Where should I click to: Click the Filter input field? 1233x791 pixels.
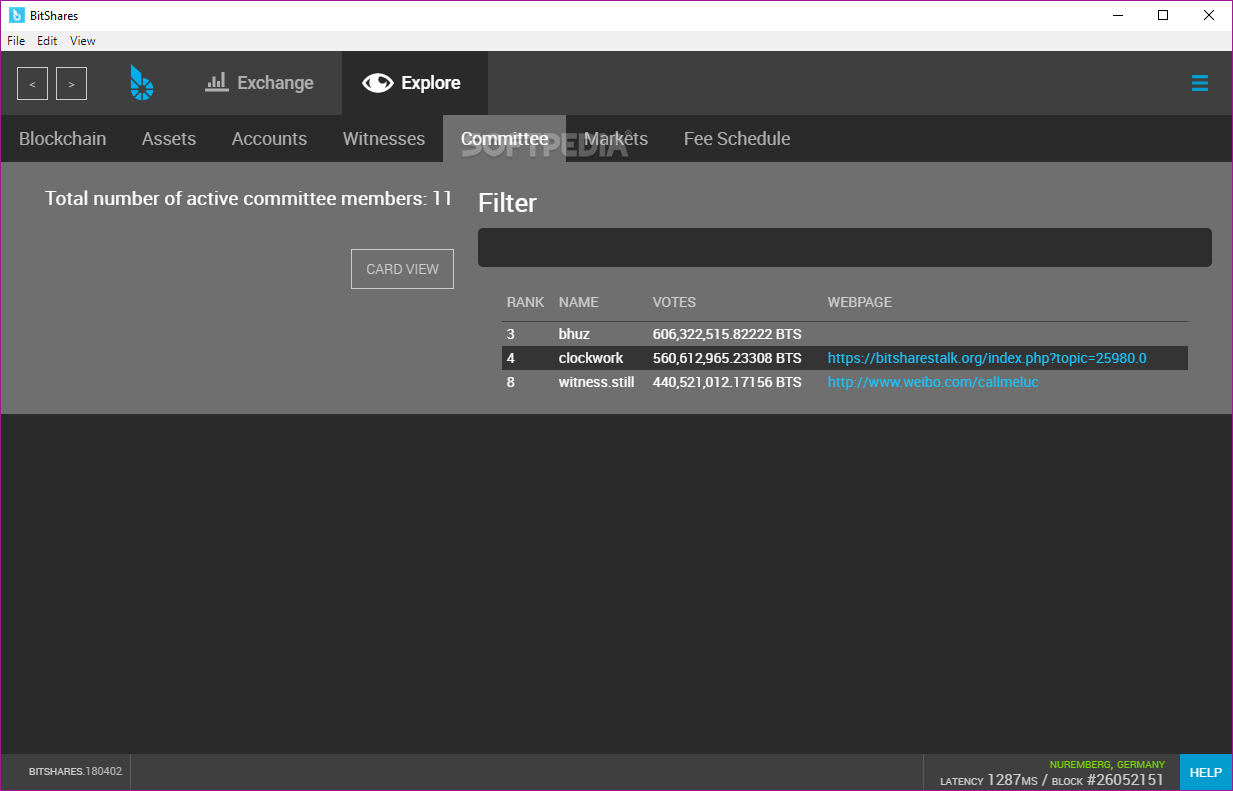click(x=845, y=247)
